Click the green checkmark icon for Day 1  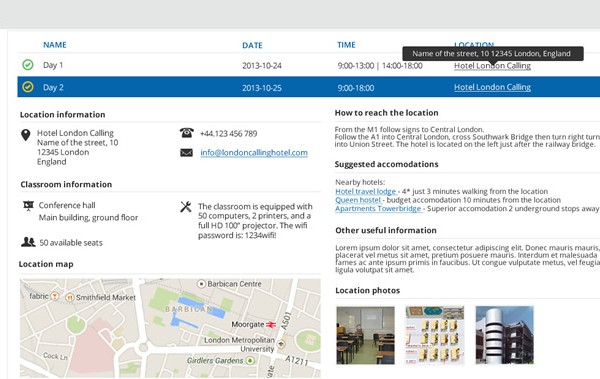28,65
